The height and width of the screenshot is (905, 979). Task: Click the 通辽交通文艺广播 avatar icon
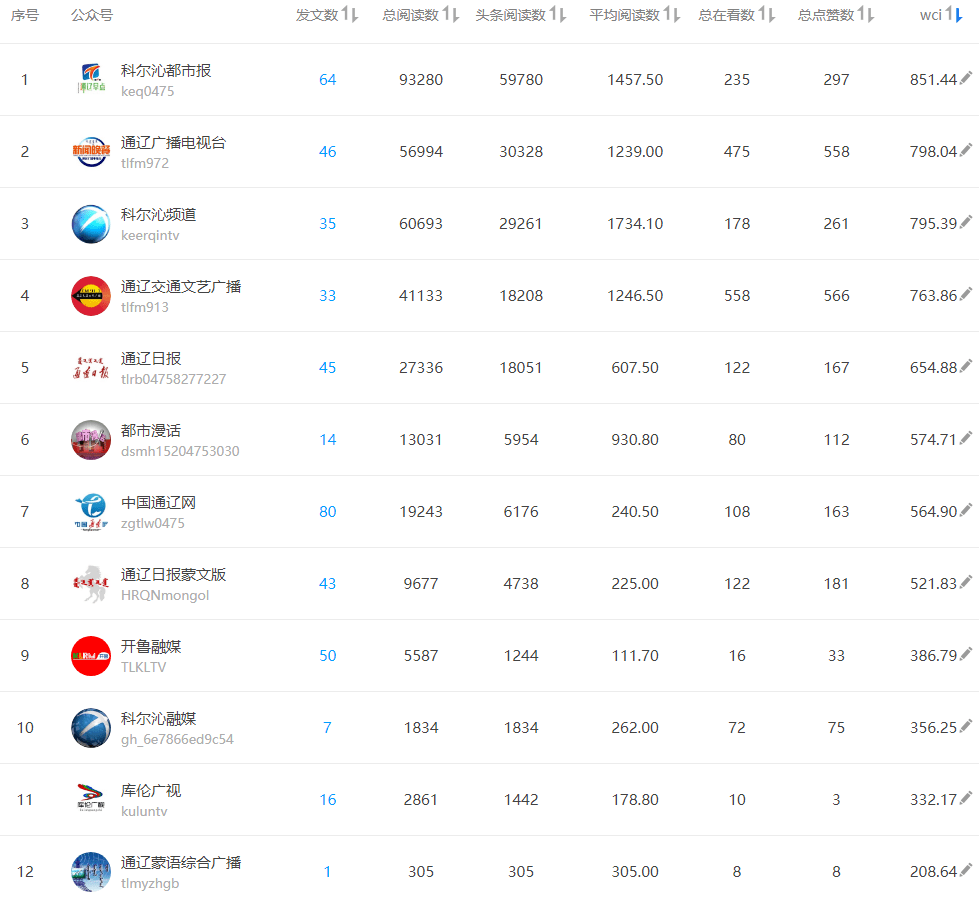tap(91, 296)
